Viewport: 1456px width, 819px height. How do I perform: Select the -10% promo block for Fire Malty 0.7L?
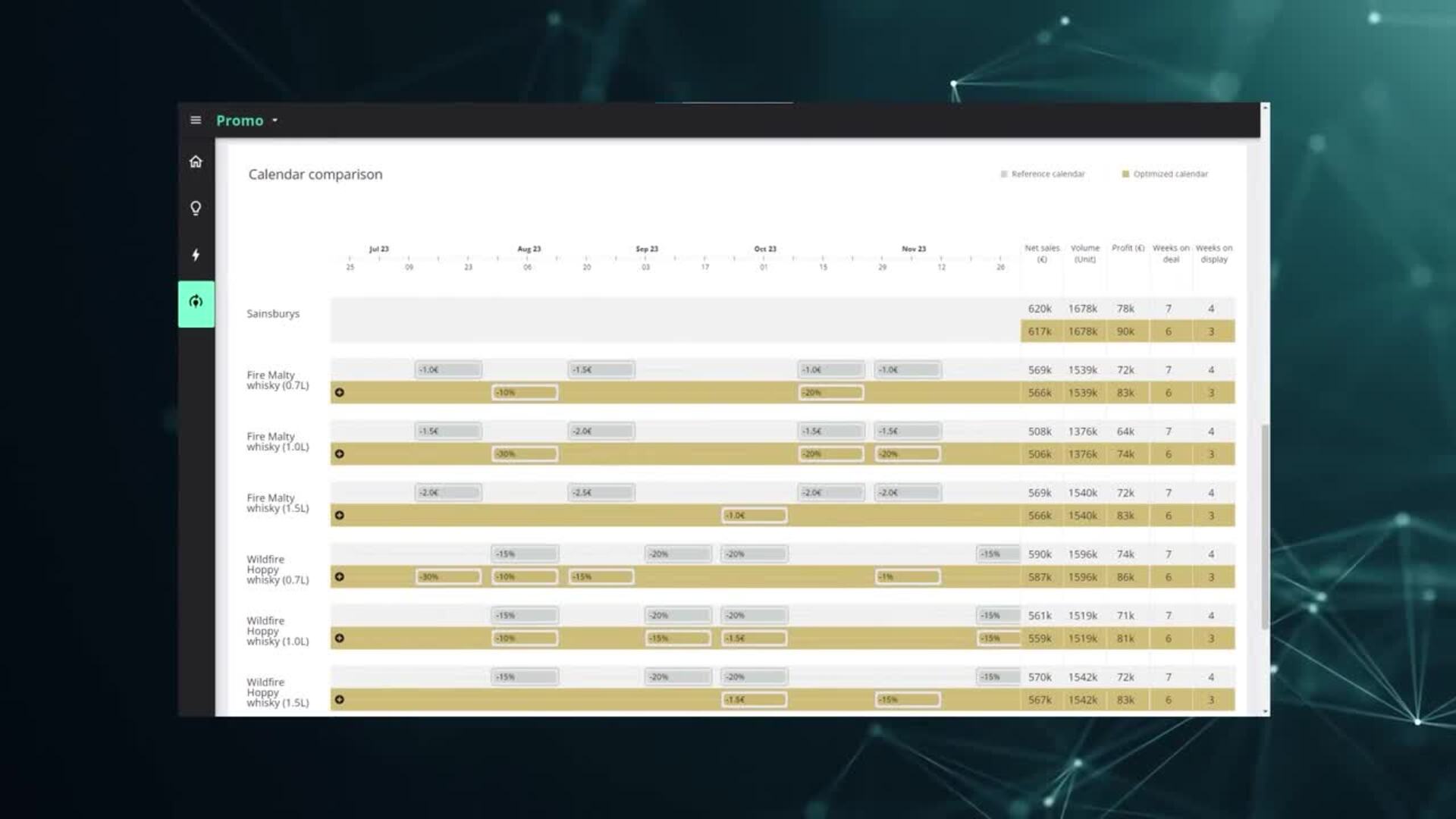524,392
